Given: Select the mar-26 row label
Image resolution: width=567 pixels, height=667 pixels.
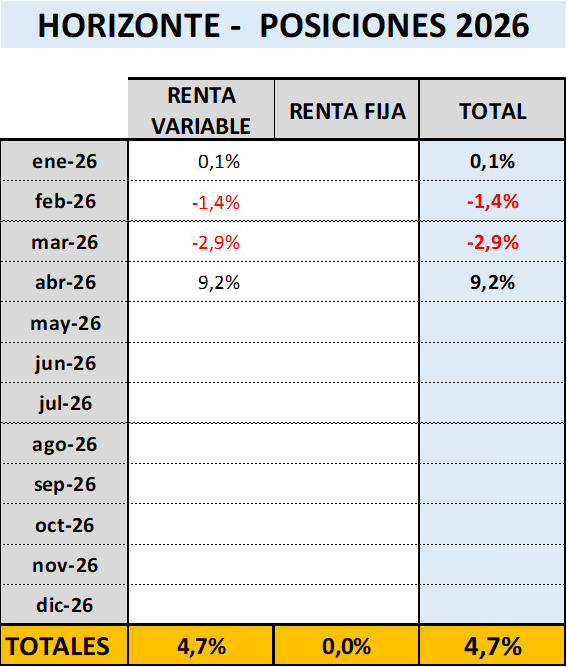Looking at the screenshot, I should pos(64,242).
